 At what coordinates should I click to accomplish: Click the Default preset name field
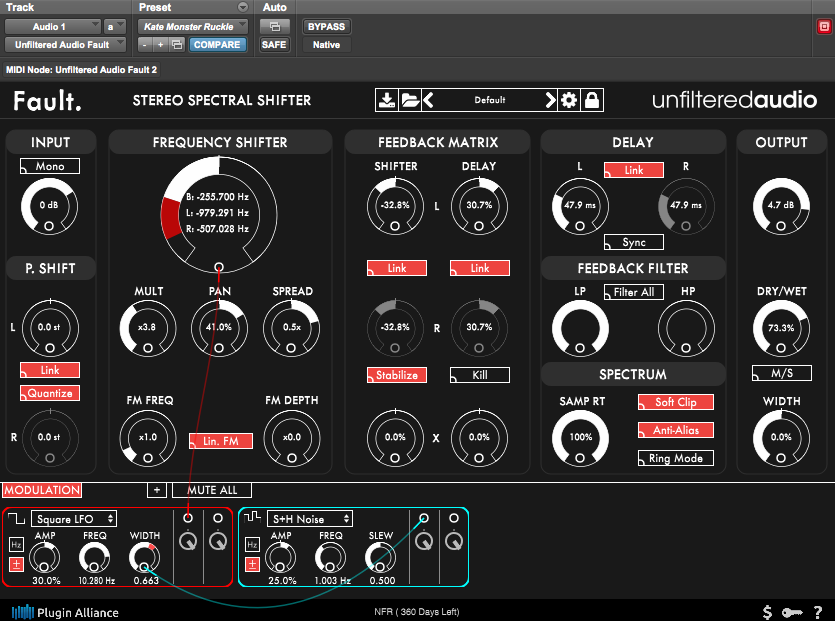(x=489, y=100)
